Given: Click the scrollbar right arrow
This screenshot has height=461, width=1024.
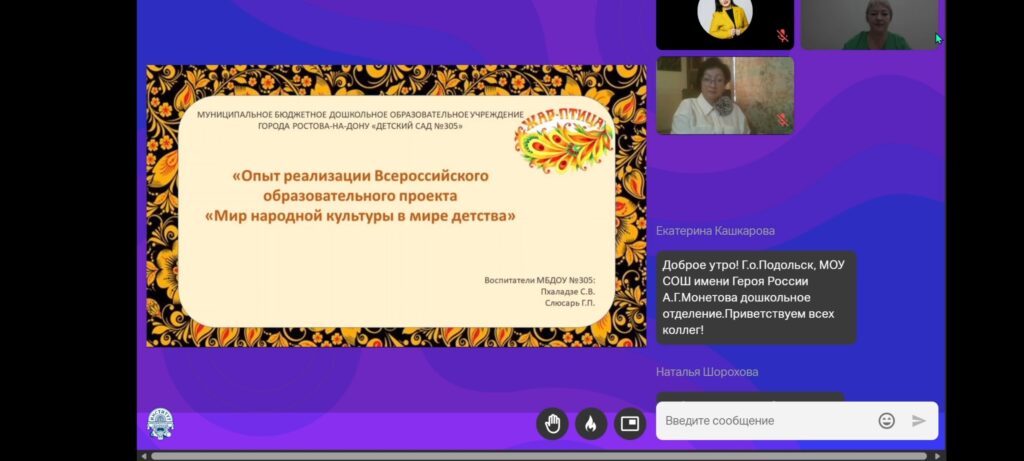Looking at the screenshot, I should click(938, 456).
